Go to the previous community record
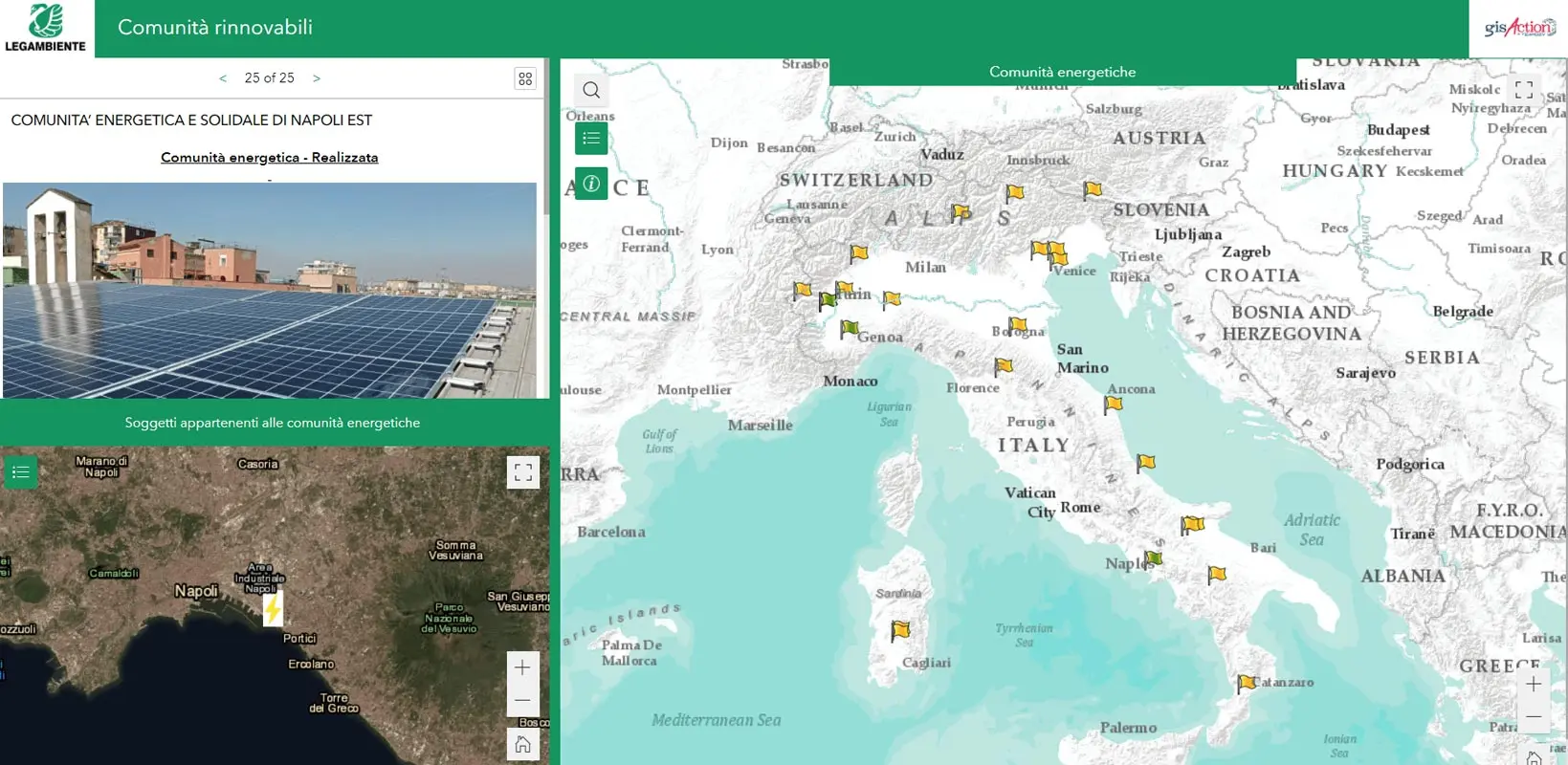The height and width of the screenshot is (765, 1568). pos(223,78)
